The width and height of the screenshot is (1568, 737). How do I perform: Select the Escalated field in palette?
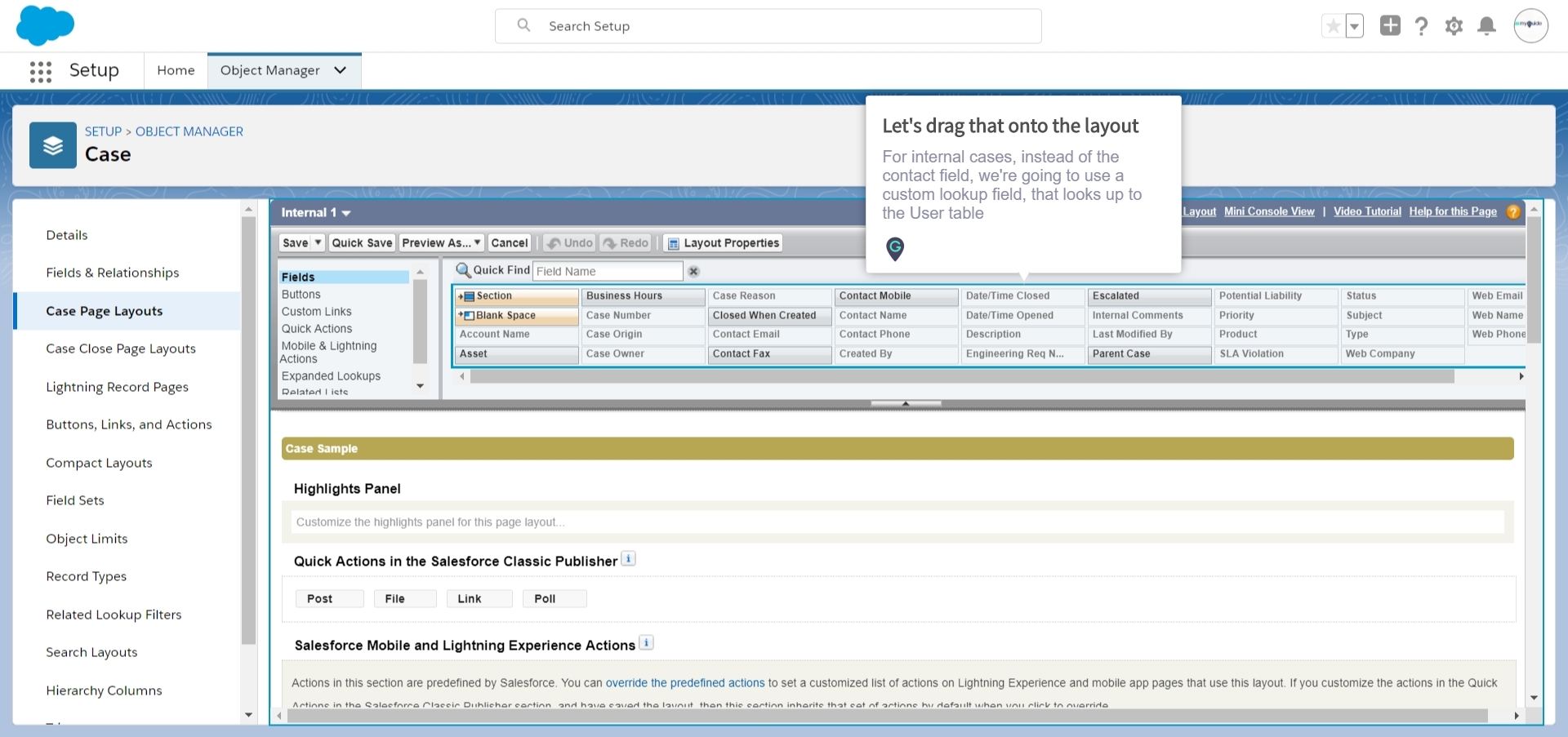[x=1150, y=296]
